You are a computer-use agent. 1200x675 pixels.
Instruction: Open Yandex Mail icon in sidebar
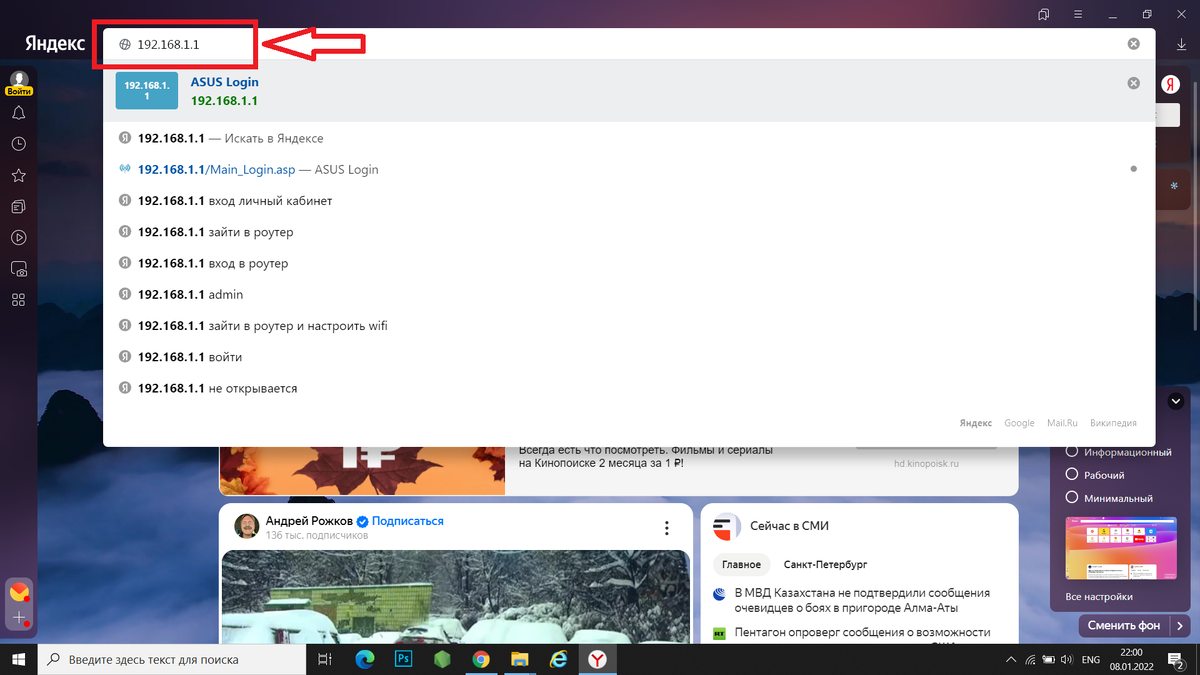coord(18,593)
